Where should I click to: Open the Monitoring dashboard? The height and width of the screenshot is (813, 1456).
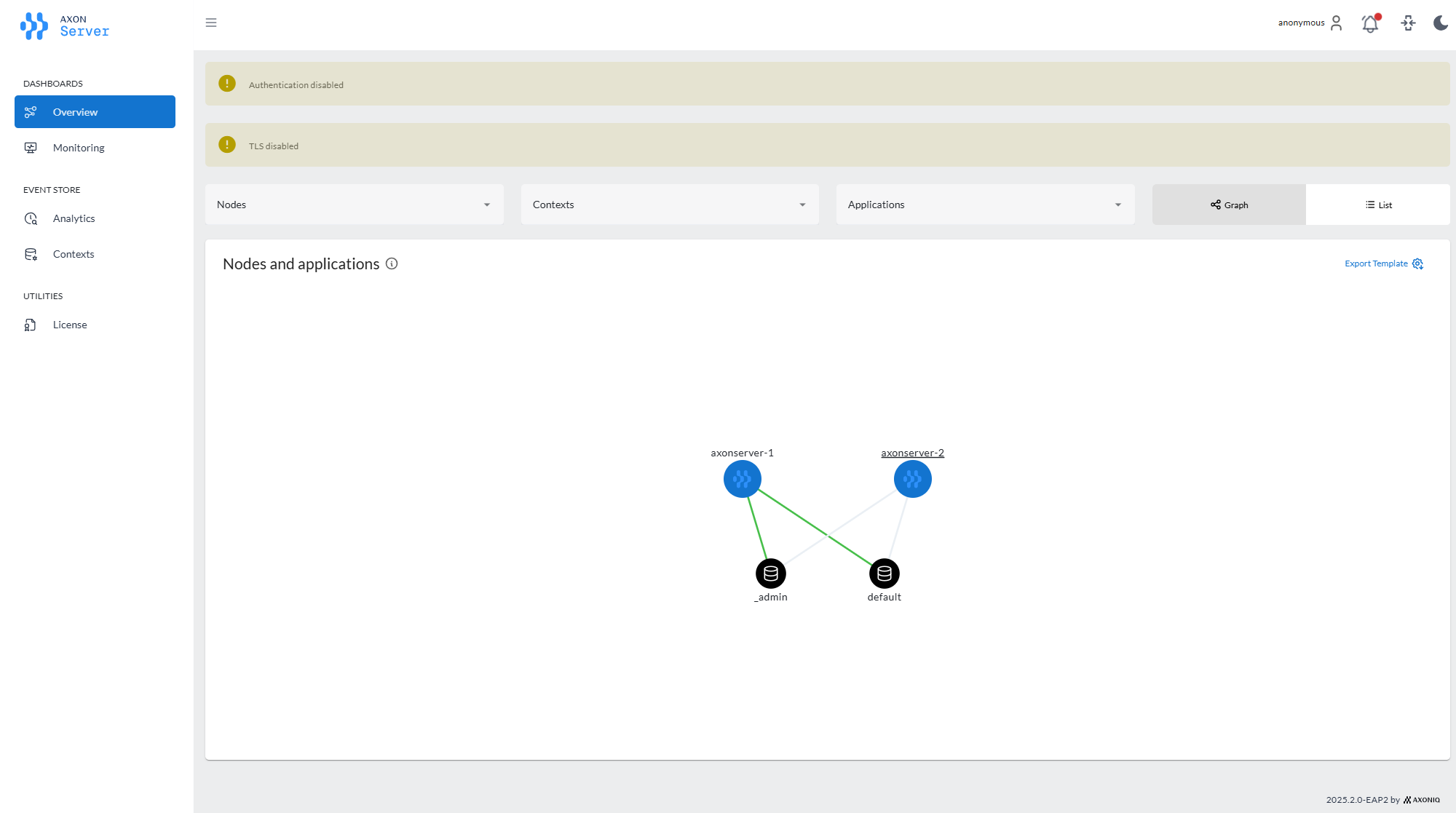(79, 148)
